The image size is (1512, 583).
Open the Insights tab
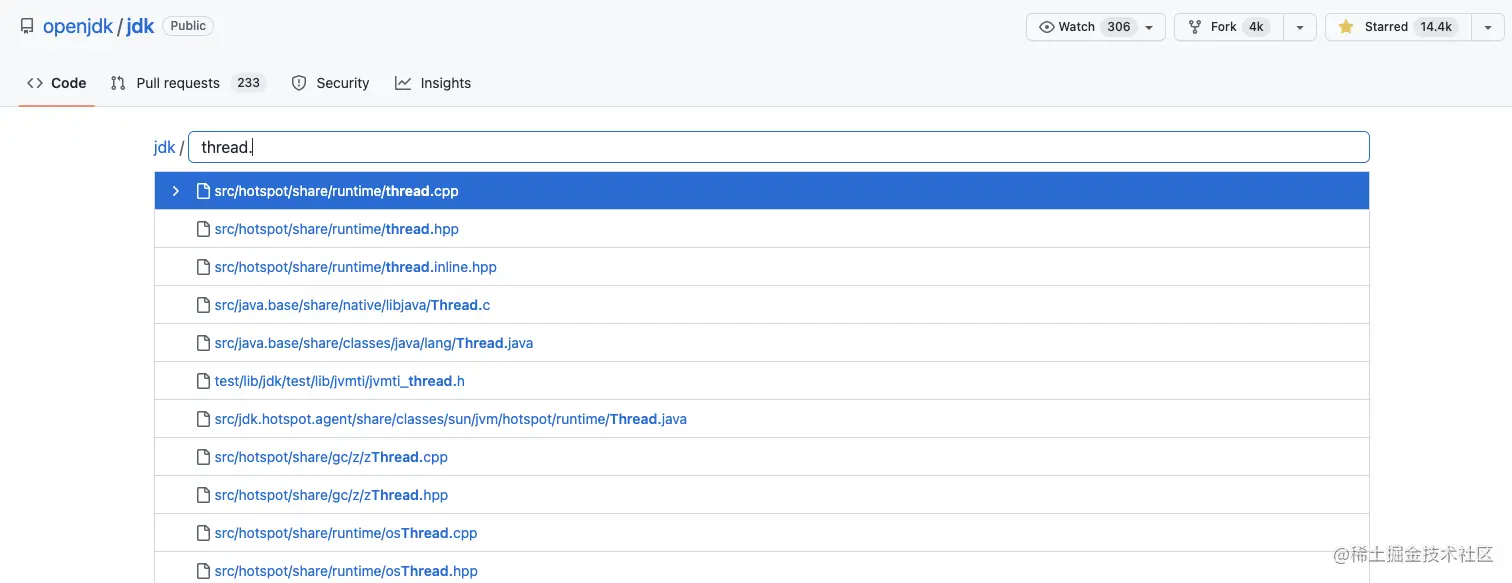tap(433, 83)
